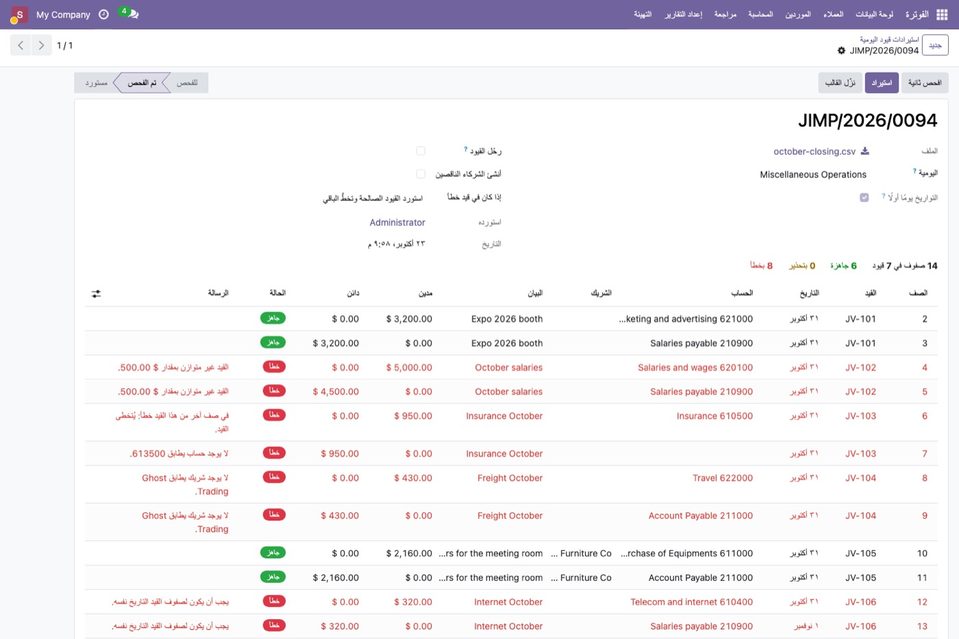The image size is (959, 639).
Task: Open the العملاء menu
Action: (x=833, y=14)
